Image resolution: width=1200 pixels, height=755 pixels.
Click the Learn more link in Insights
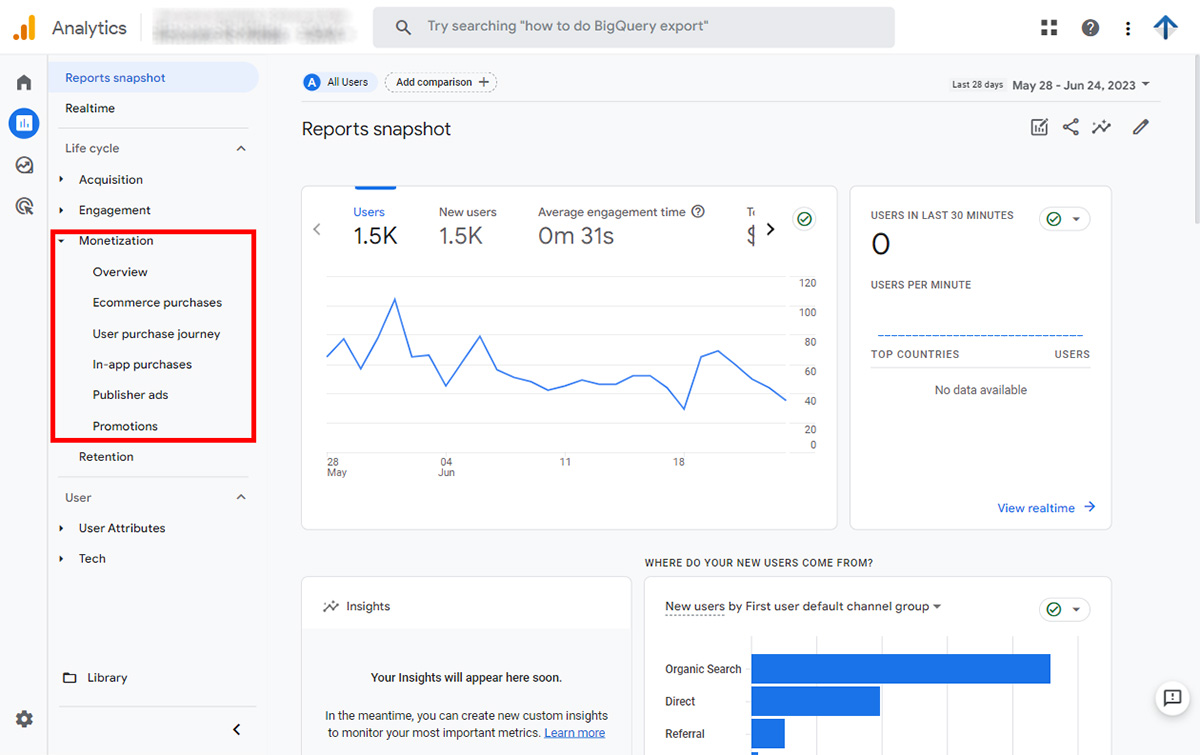click(x=574, y=733)
